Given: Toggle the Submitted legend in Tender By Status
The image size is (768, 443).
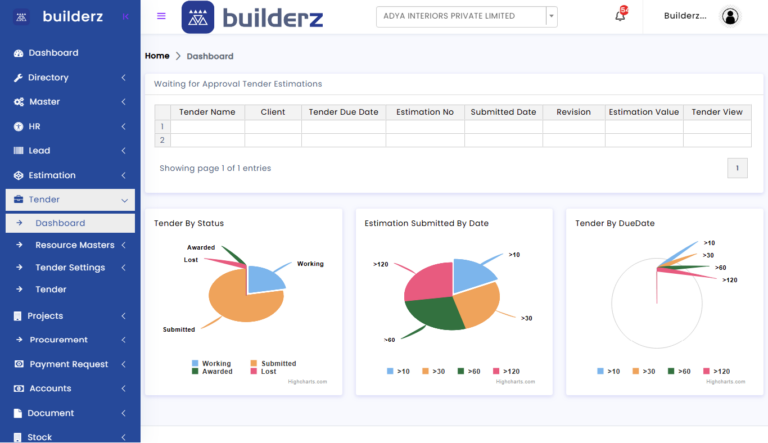Looking at the screenshot, I should pyautogui.click(x=273, y=363).
